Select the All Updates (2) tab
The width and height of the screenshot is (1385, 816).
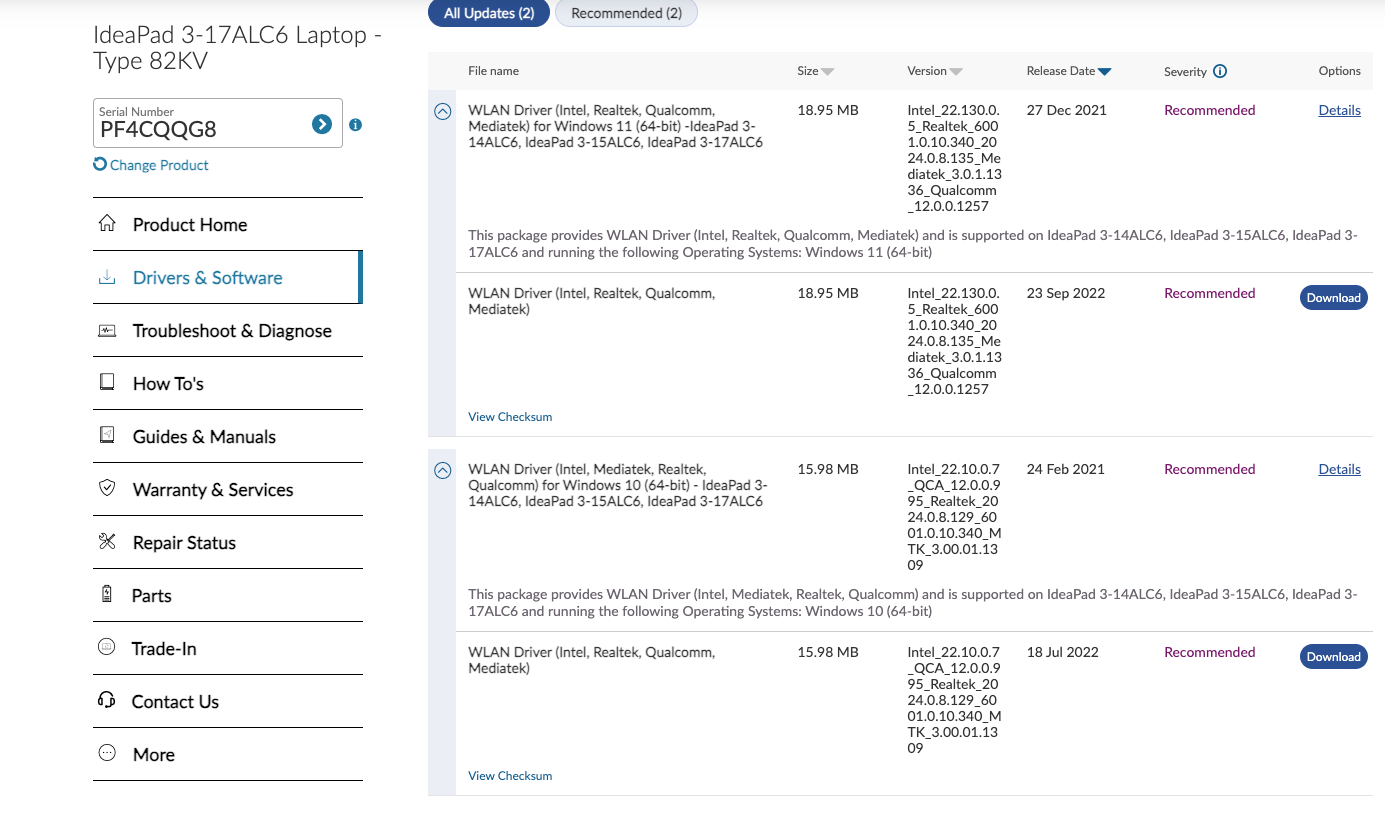coord(489,13)
